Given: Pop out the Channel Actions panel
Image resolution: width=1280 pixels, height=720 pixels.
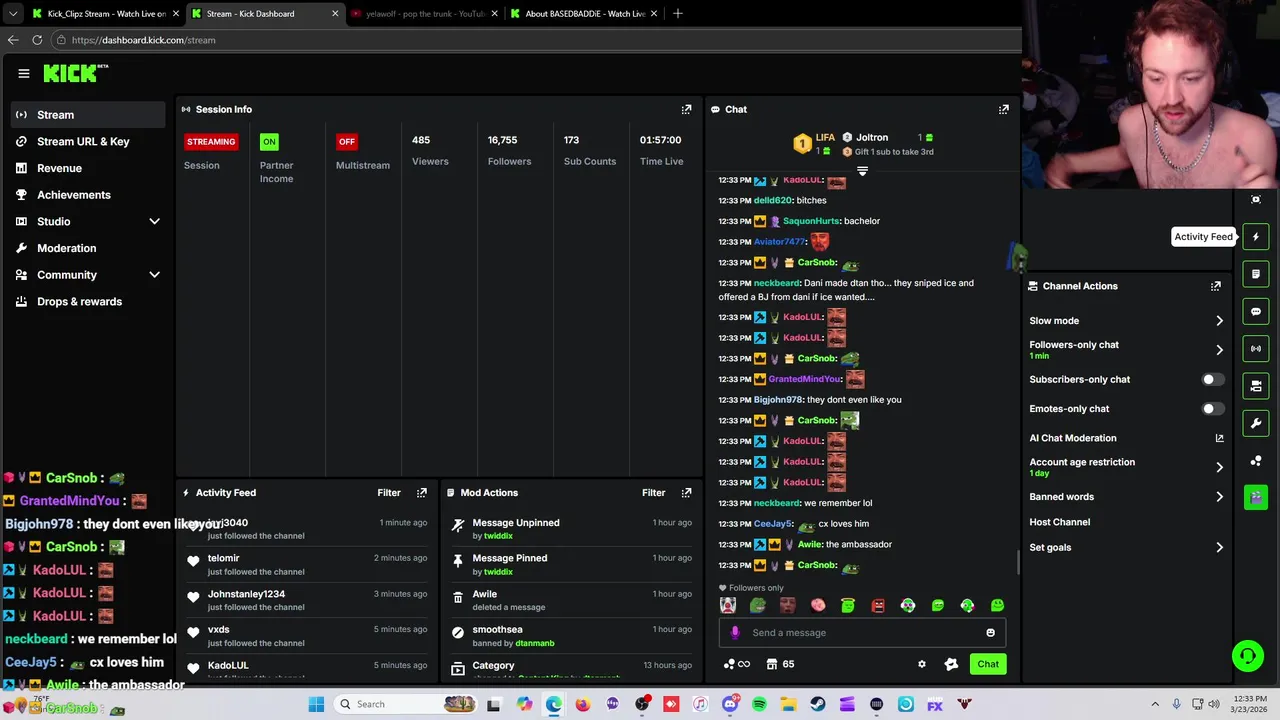Looking at the screenshot, I should [1216, 286].
